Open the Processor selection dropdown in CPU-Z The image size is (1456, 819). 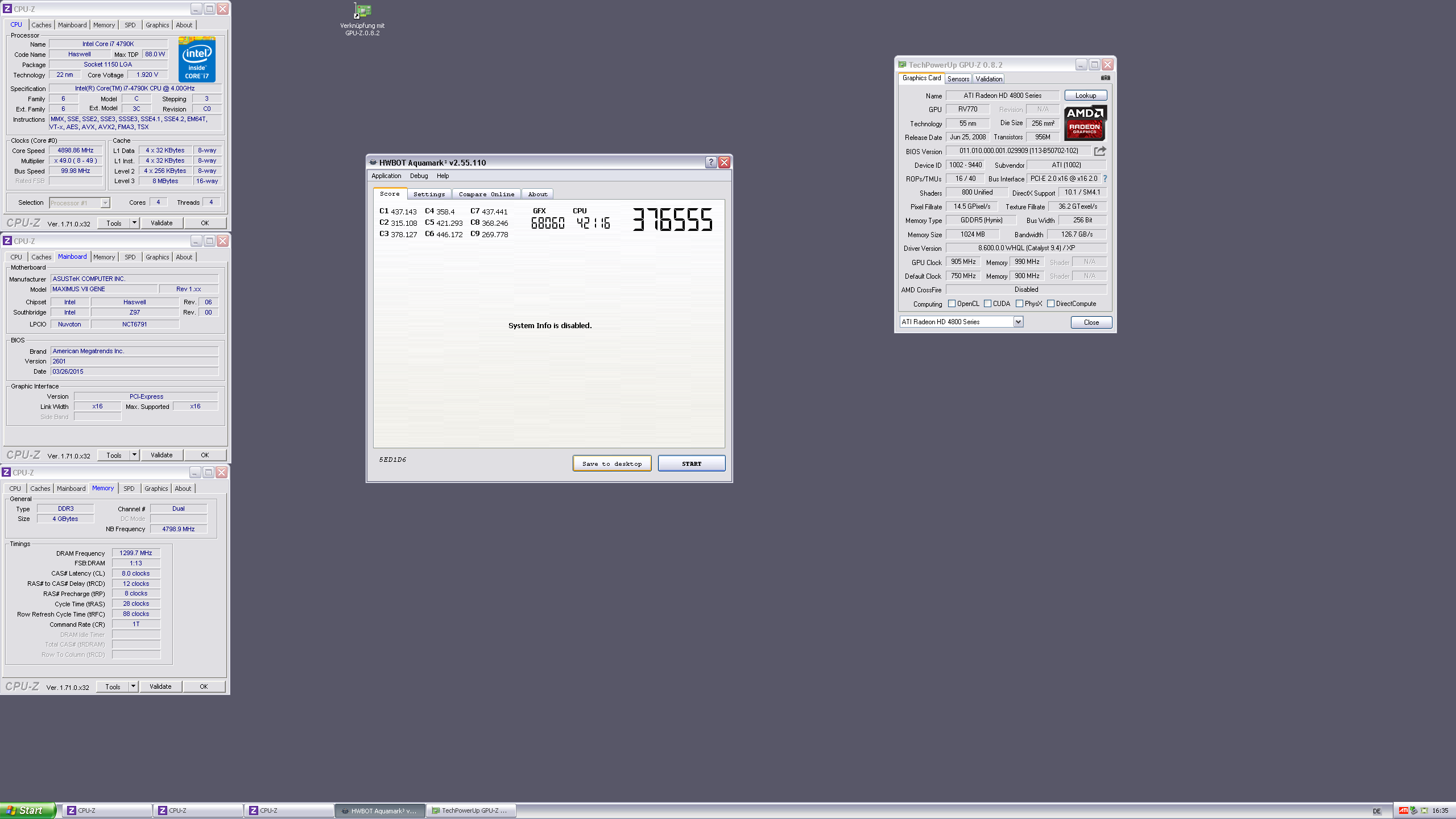[105, 203]
